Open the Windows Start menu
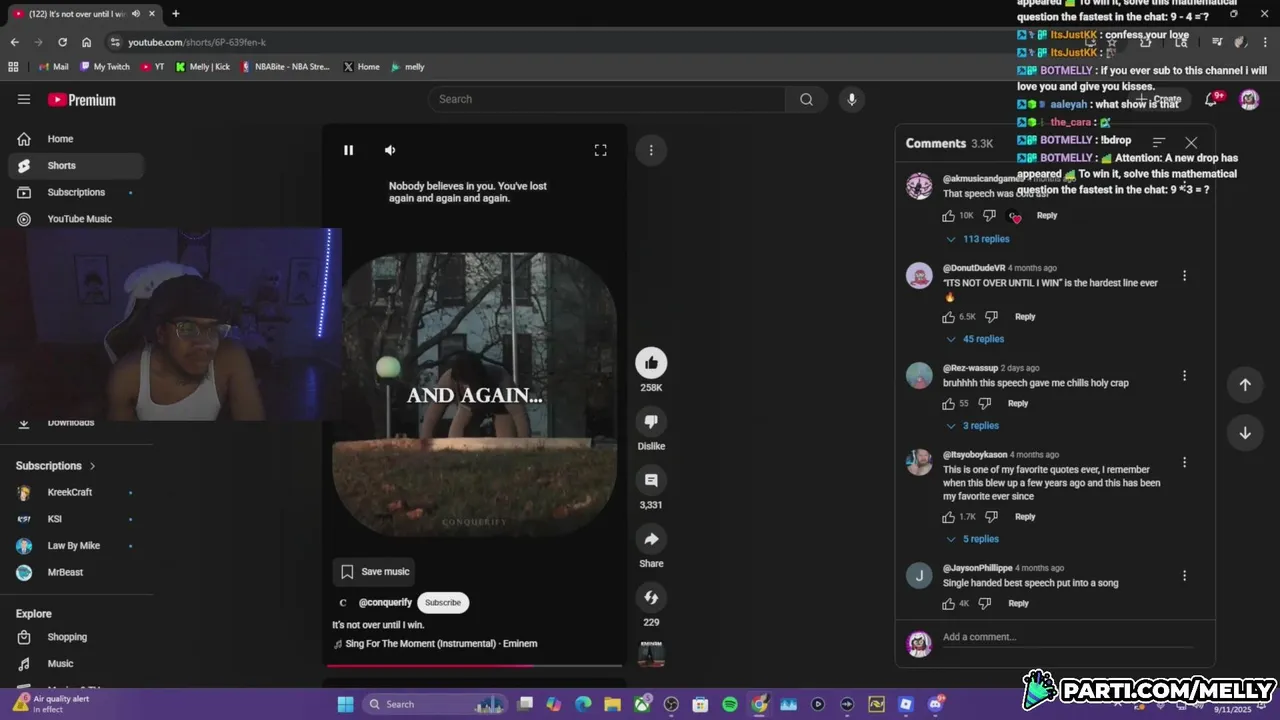 click(x=345, y=704)
